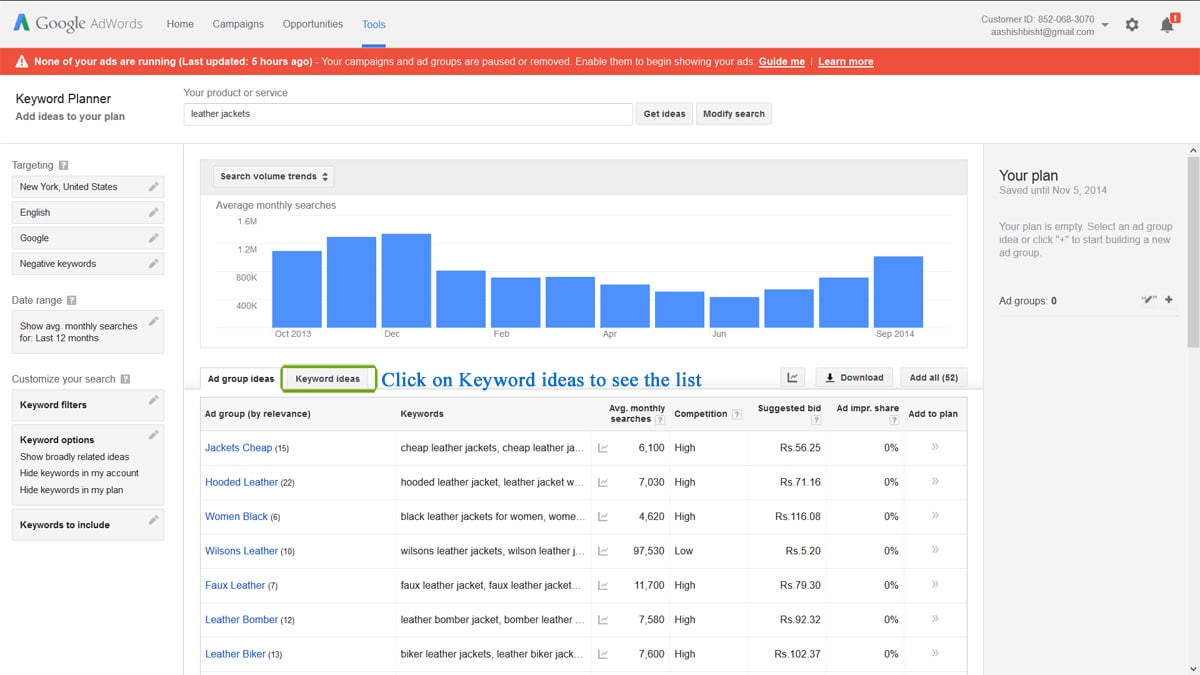1200x675 pixels.
Task: Open the Search volume trends dropdown
Action: (x=272, y=176)
